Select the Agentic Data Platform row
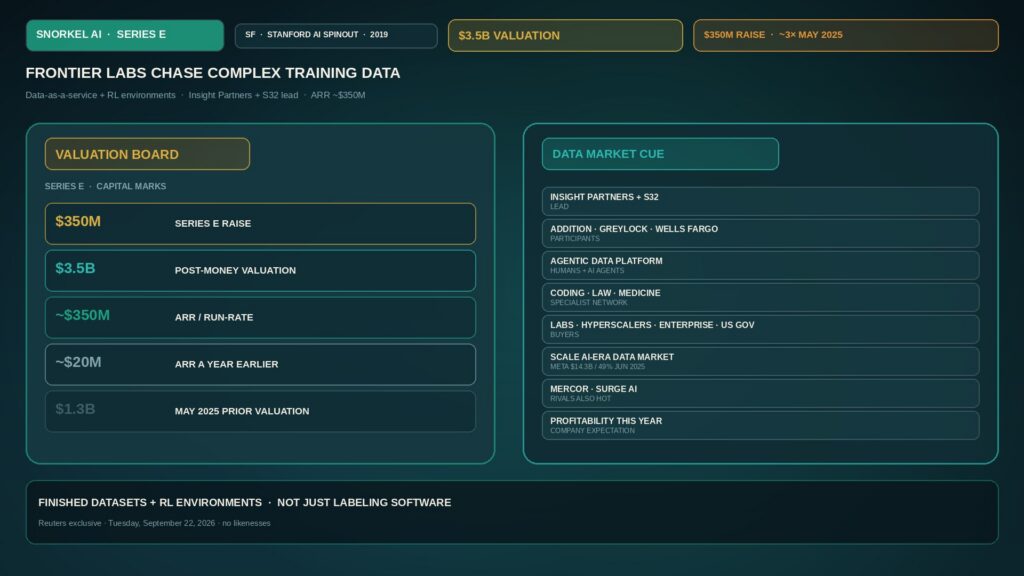Image resolution: width=1024 pixels, height=576 pixels. coord(760,265)
